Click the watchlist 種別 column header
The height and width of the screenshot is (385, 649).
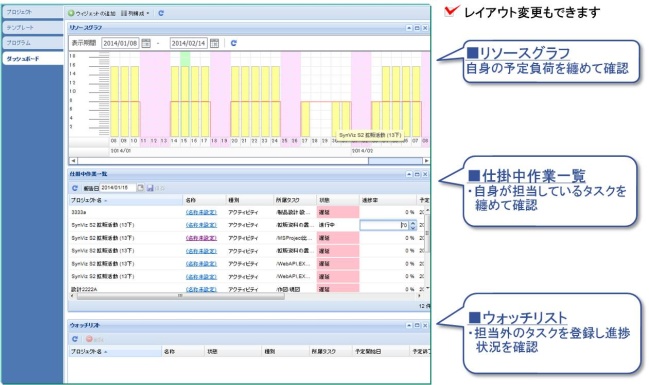coord(286,351)
